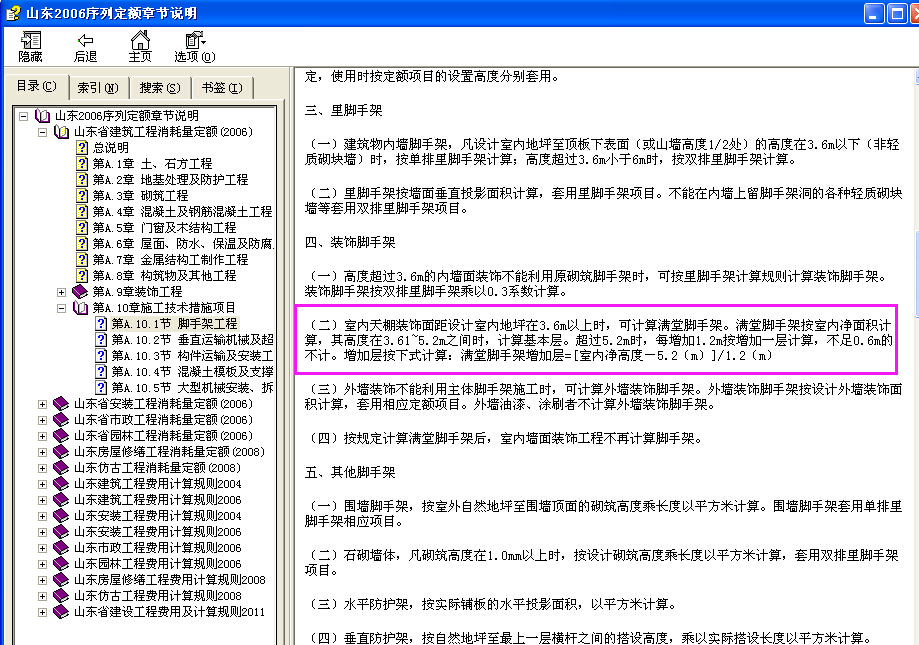Open topic 第A.3章 砌筑工程
Image resolution: width=919 pixels, height=645 pixels.
click(140, 196)
